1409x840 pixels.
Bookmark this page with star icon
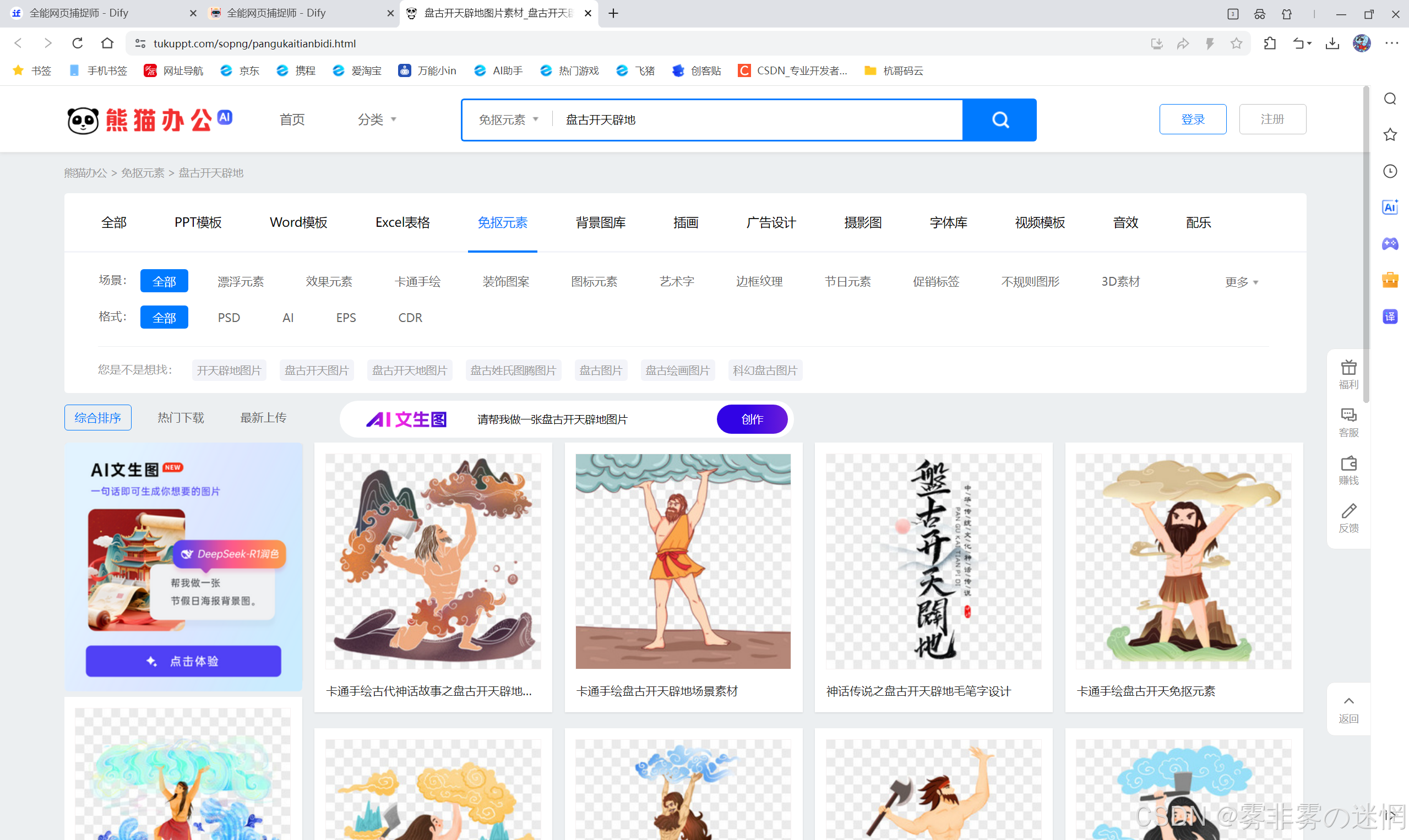(x=1236, y=43)
